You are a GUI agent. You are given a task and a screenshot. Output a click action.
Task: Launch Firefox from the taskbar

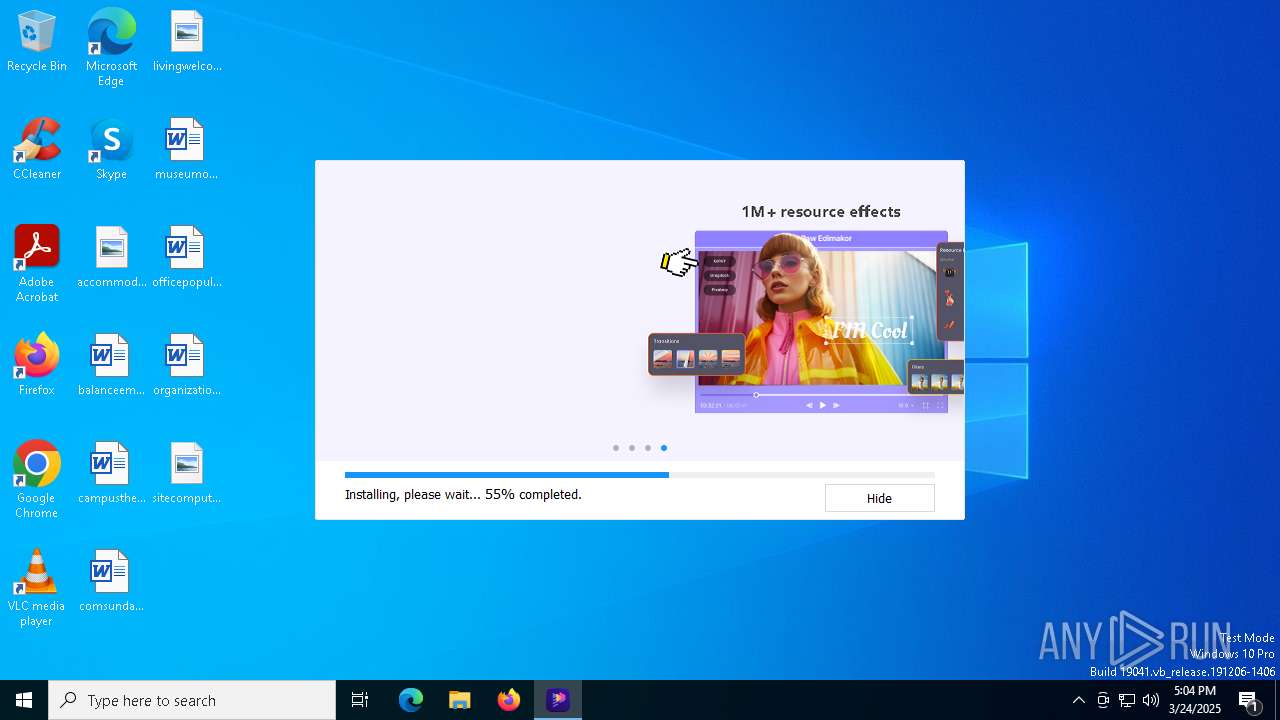(509, 700)
